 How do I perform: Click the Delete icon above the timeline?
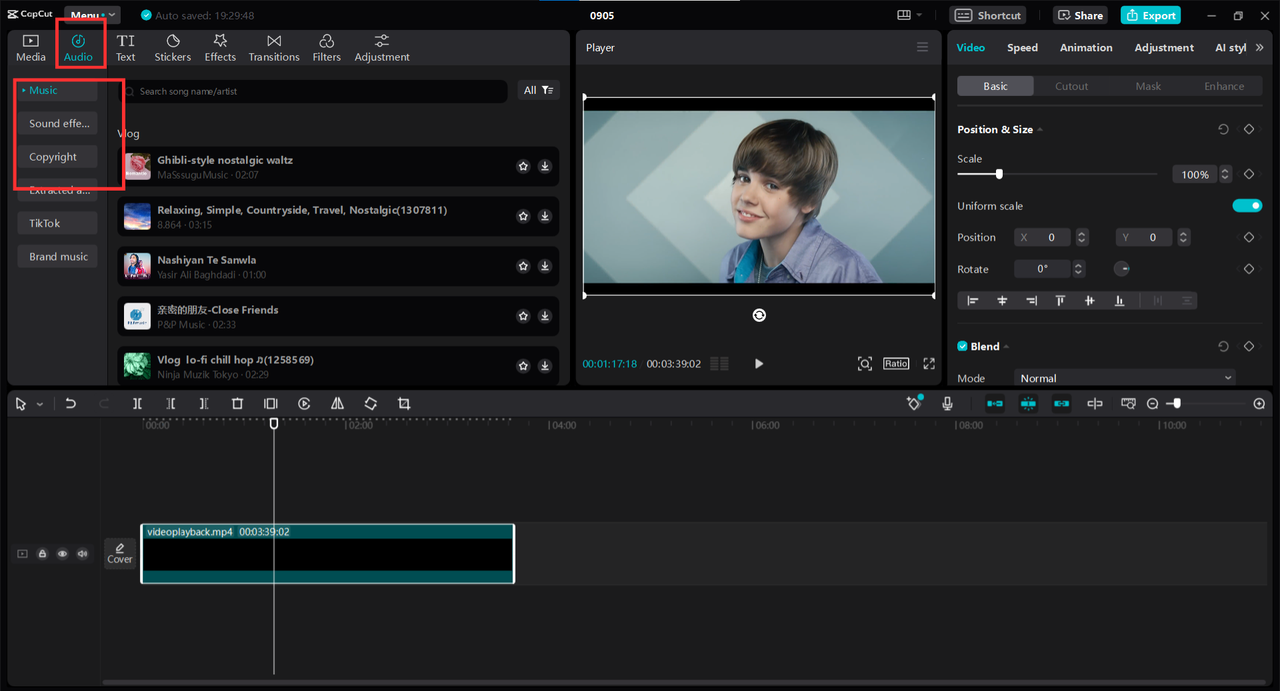(x=237, y=403)
